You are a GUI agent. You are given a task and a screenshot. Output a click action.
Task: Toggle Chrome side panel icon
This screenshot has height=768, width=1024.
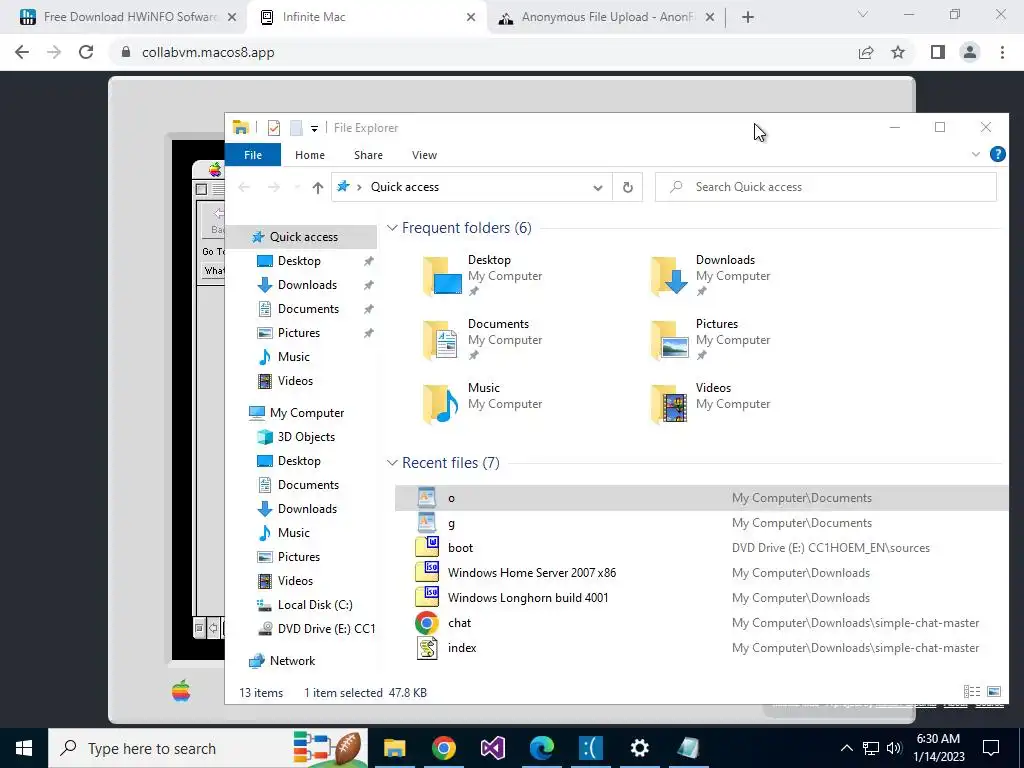click(x=938, y=52)
